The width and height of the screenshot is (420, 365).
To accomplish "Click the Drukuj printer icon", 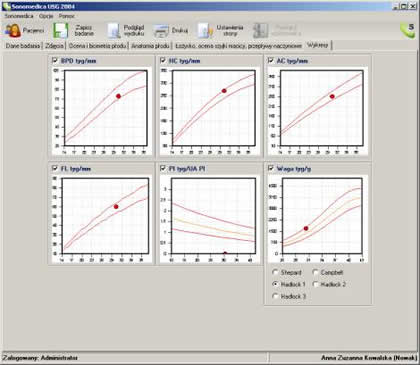I will 161,31.
